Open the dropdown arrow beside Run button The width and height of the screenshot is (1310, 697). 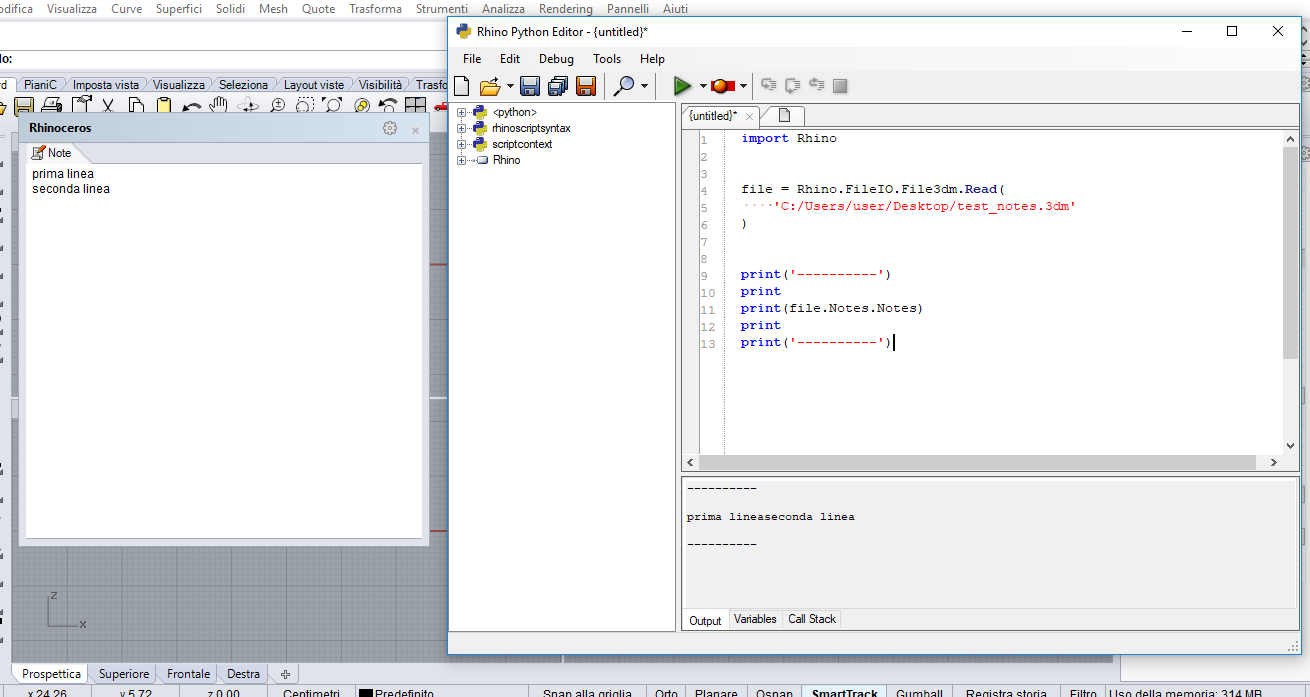[x=703, y=86]
